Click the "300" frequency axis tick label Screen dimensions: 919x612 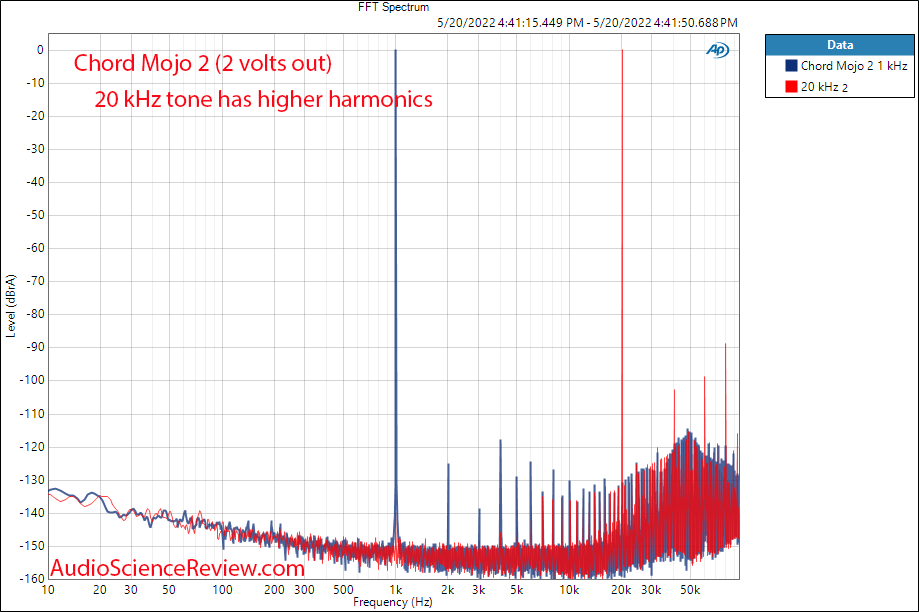(x=304, y=590)
